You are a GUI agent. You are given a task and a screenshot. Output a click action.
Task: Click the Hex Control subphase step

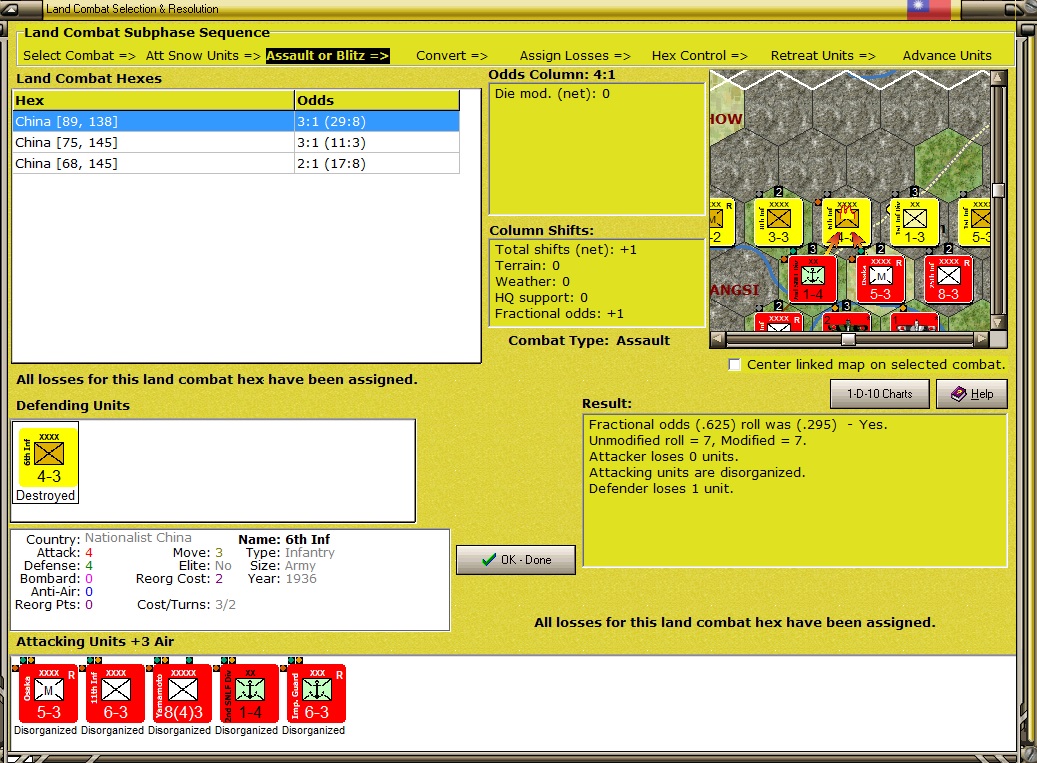click(700, 56)
